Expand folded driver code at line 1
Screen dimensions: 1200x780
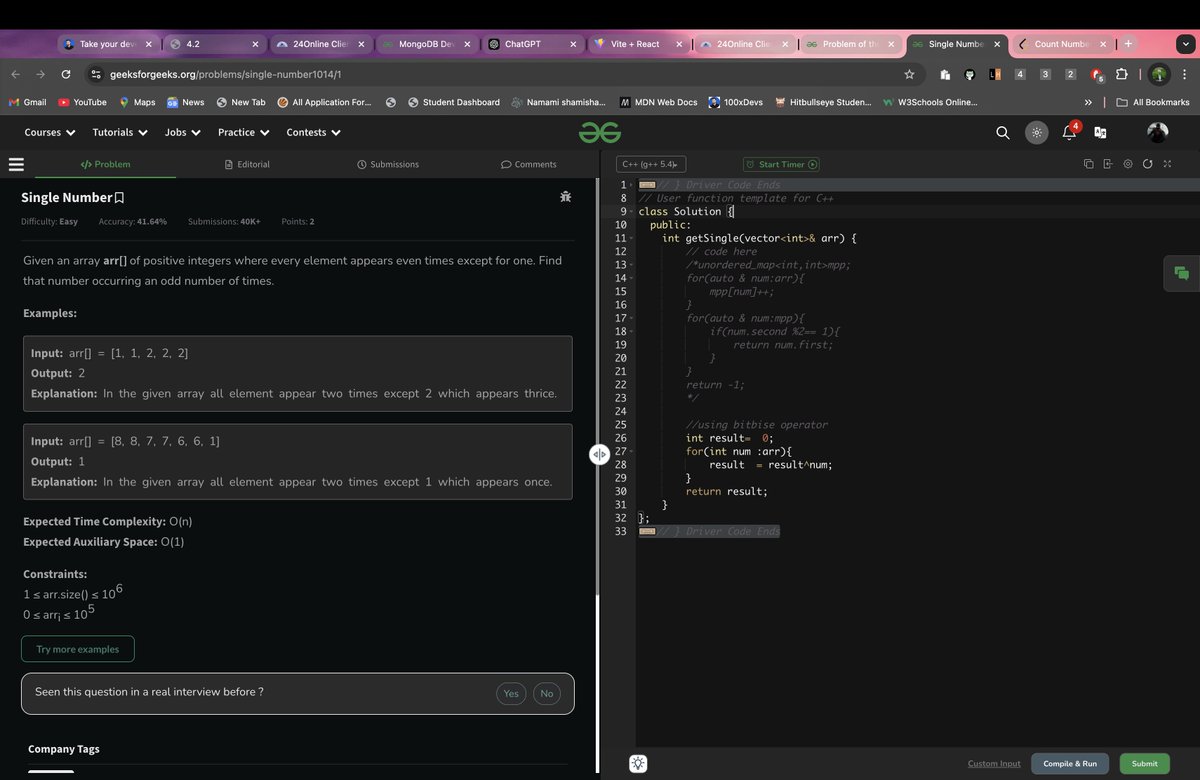click(631, 185)
